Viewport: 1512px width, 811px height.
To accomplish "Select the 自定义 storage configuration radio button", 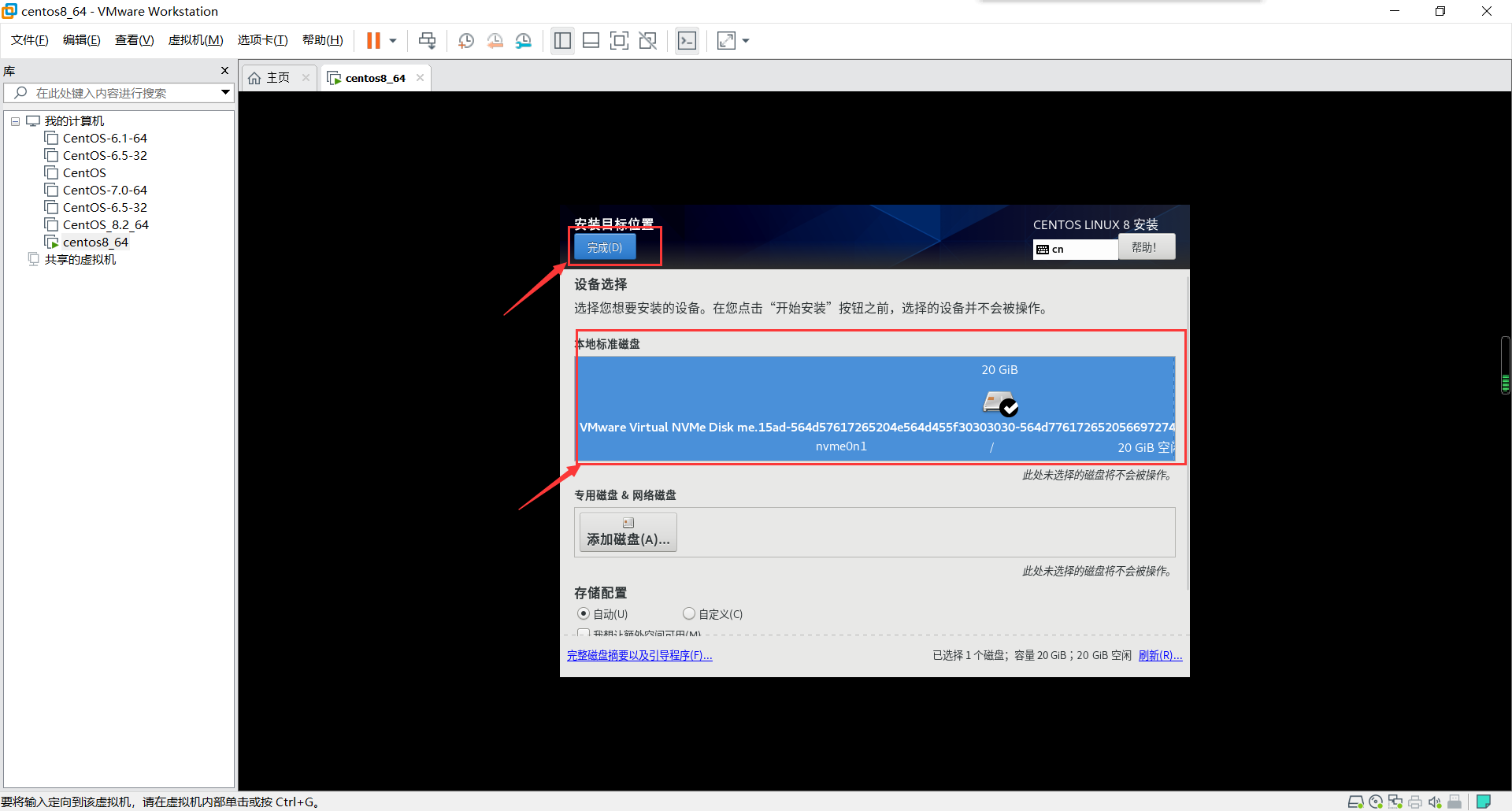I will click(x=689, y=613).
